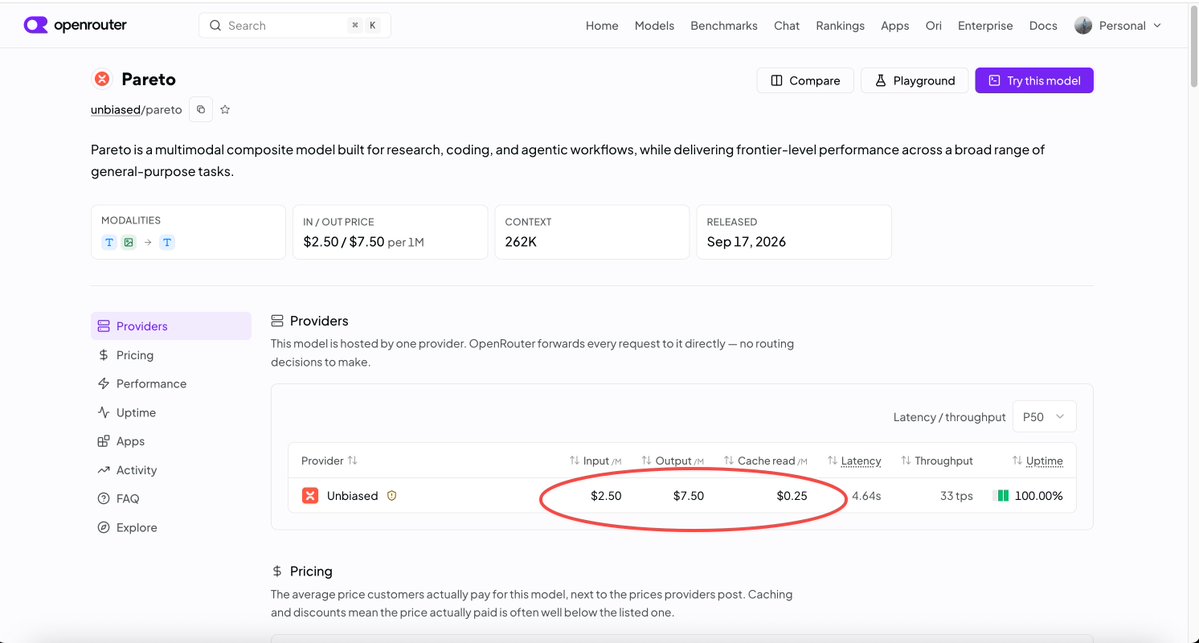Click the shield icon beside Unbiased
Viewport: 1199px width, 643px height.
tap(392, 495)
